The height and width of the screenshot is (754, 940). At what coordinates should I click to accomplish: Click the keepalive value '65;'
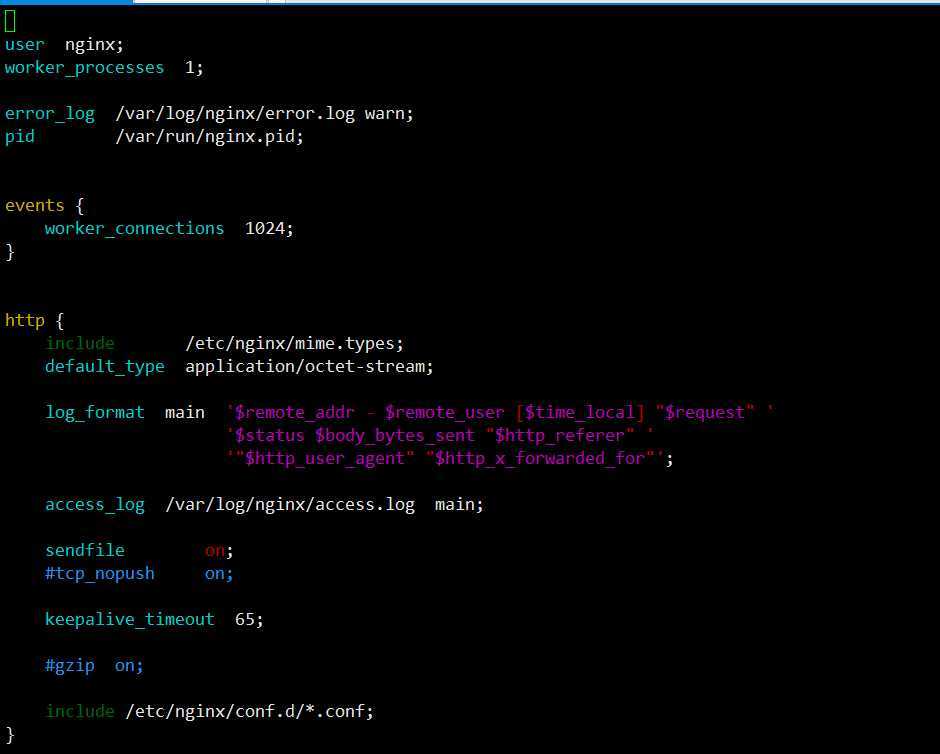pos(249,620)
